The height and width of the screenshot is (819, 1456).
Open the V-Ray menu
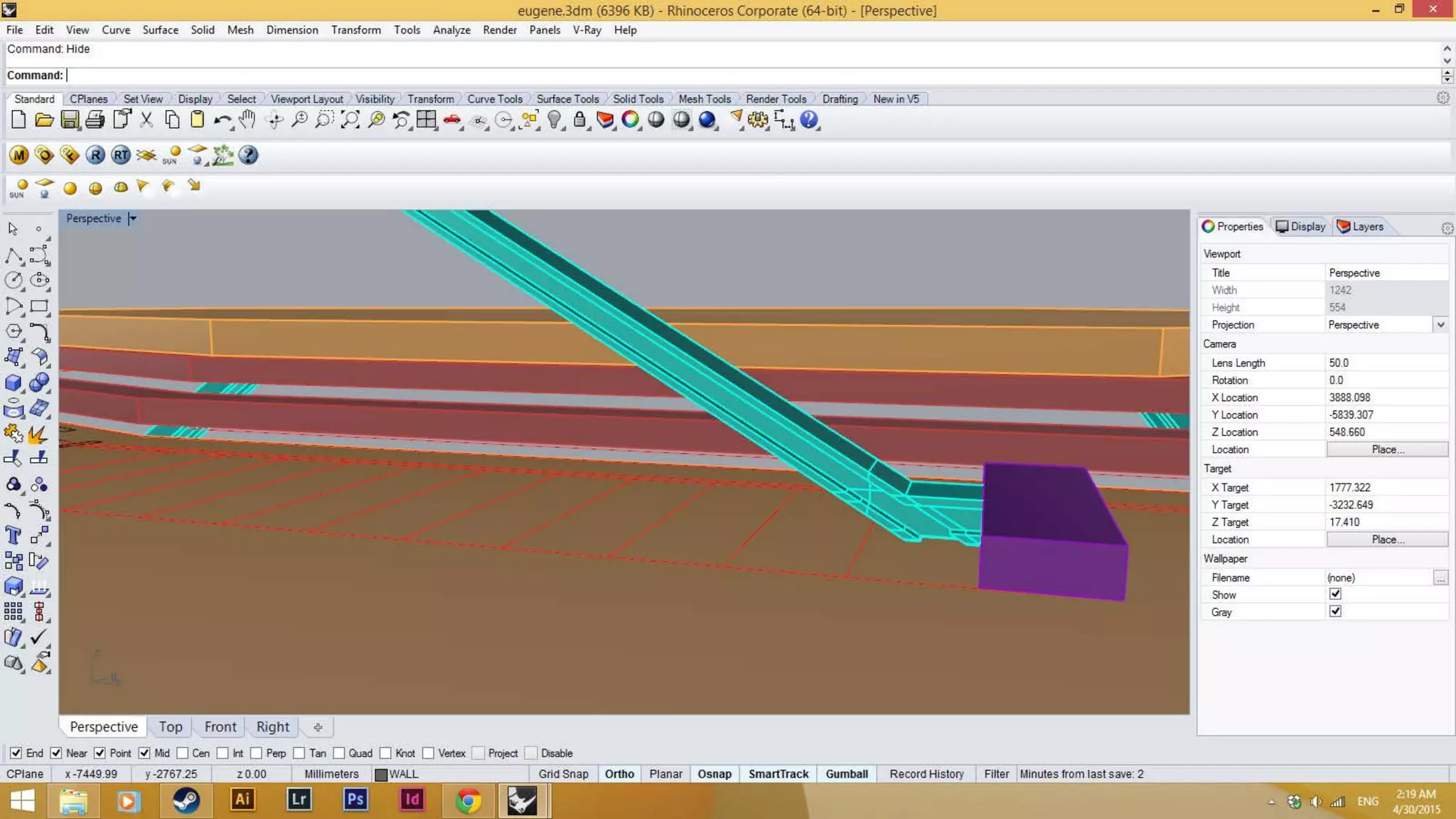587,30
